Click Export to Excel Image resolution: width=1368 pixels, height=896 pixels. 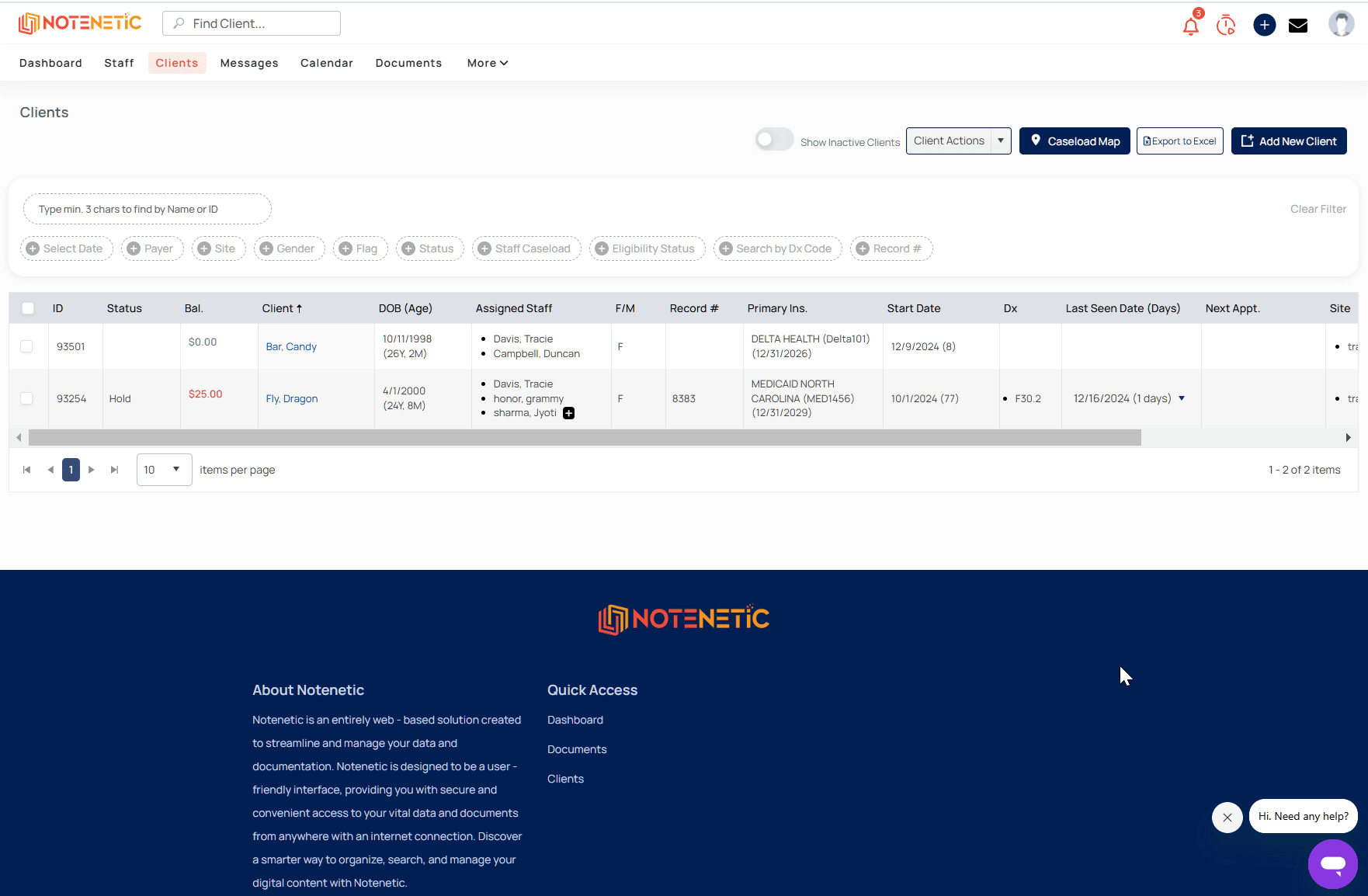[x=1179, y=141]
